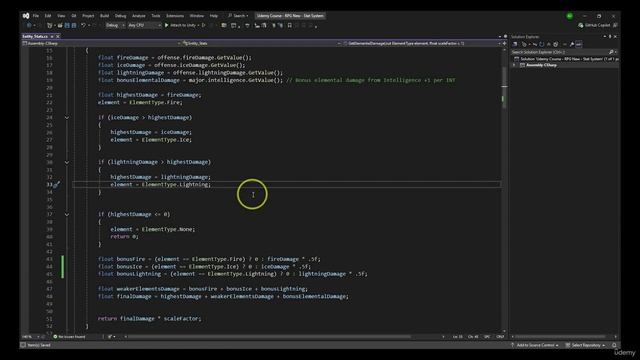
Task: Open the zoom level percentage dropdown
Action: coord(31,337)
